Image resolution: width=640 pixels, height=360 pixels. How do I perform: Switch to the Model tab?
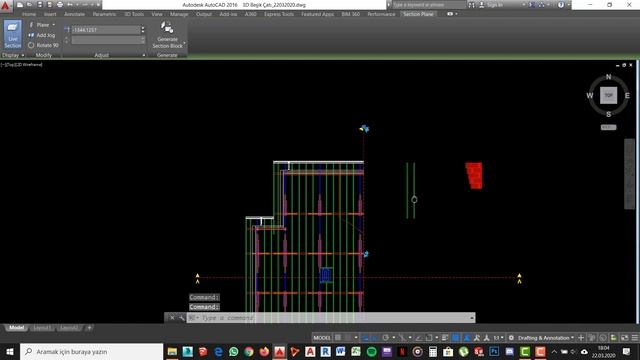[16, 328]
